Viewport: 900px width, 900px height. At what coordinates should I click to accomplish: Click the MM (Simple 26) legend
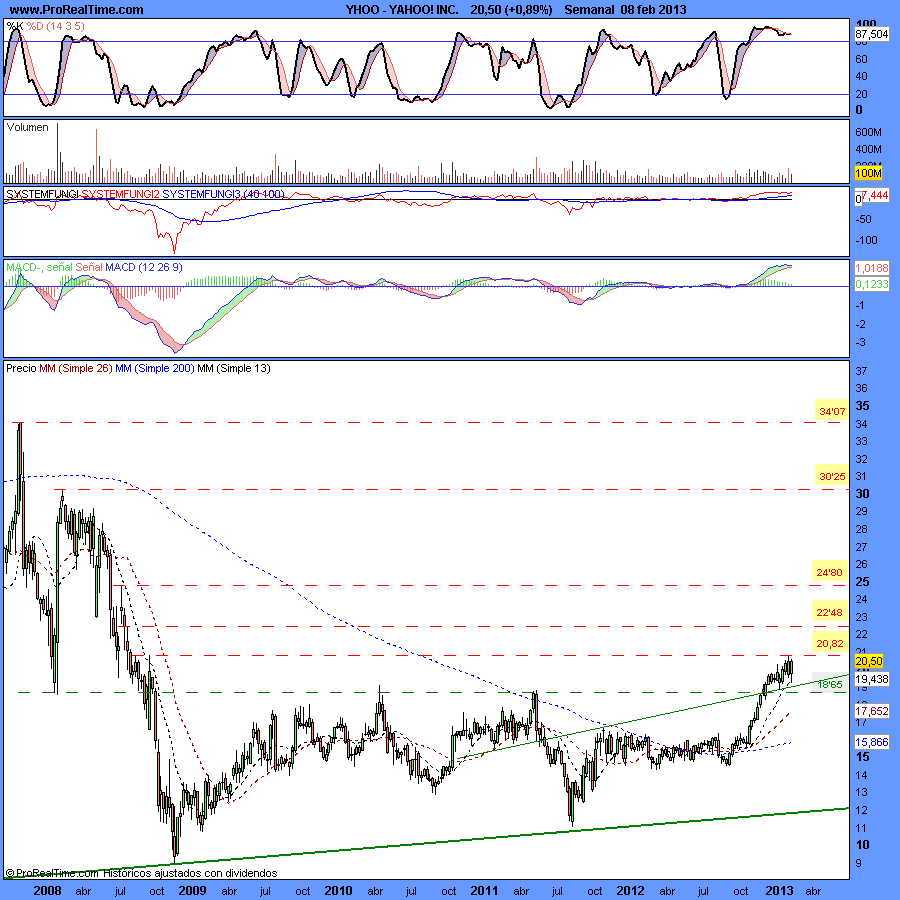[76, 368]
